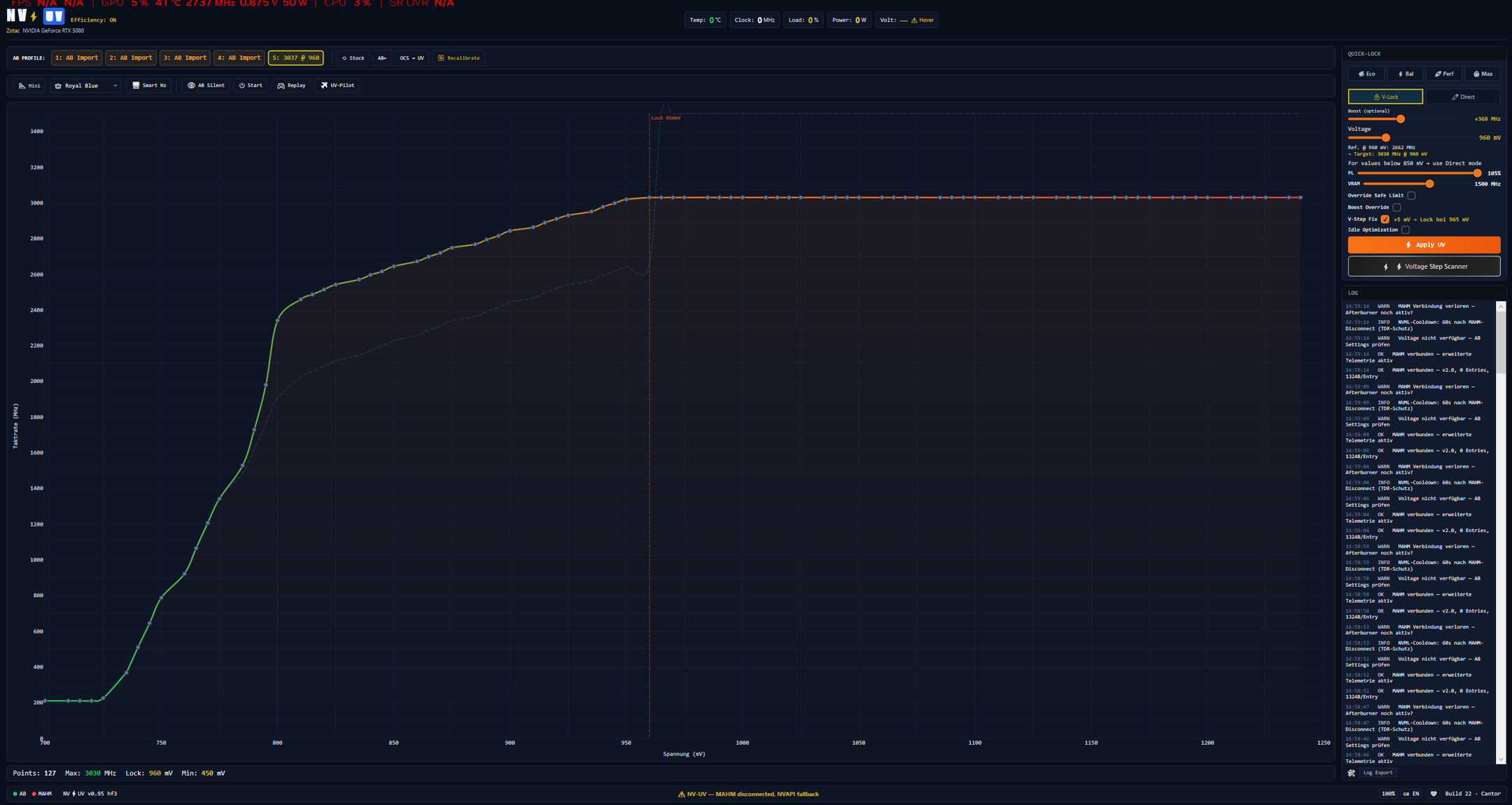
Task: Click the scroll-up arrow of log
Action: point(1501,306)
